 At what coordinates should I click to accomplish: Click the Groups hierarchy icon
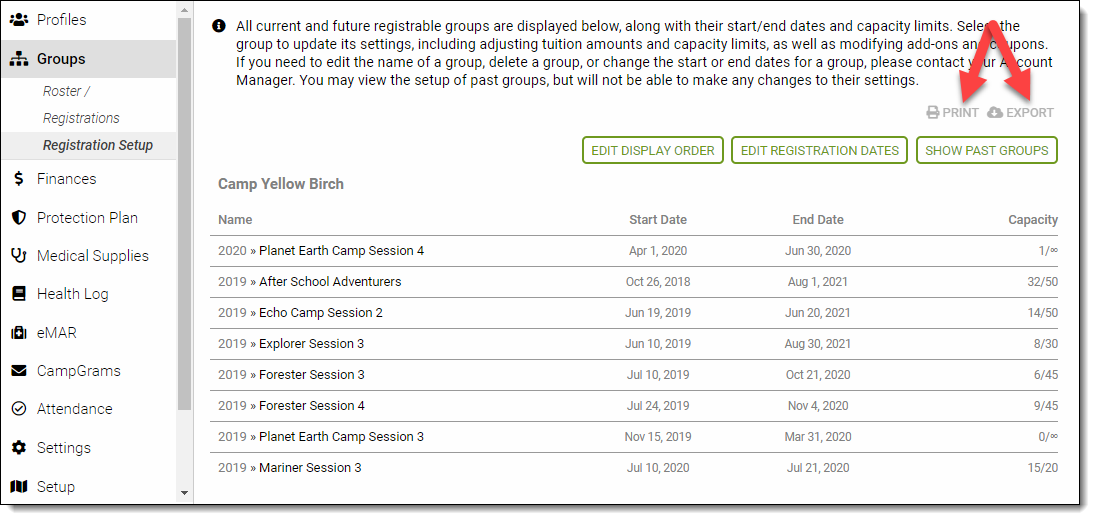point(18,59)
